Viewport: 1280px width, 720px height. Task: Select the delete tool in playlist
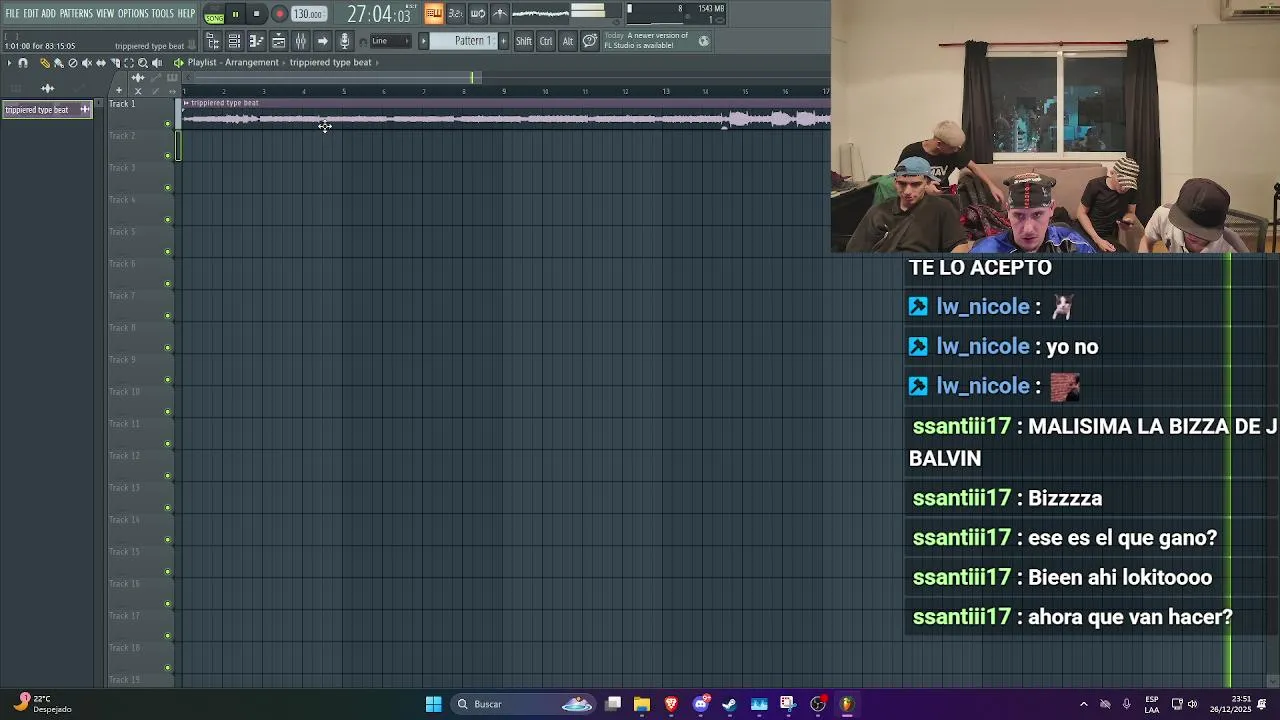pyautogui.click(x=73, y=63)
